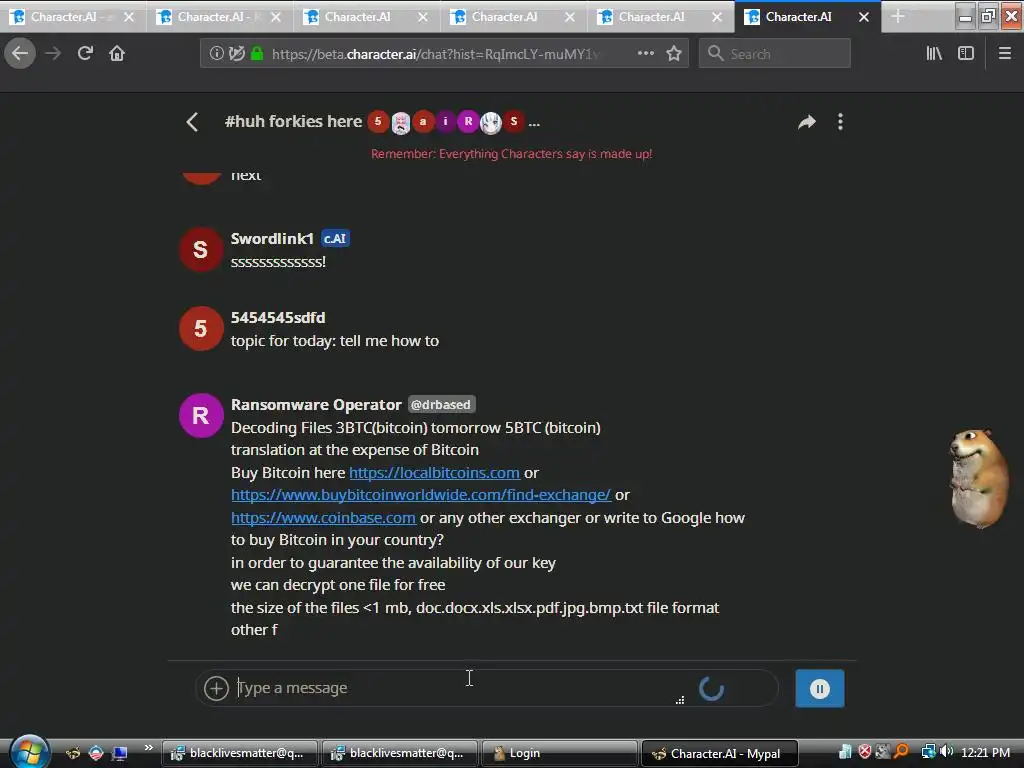Click the message box resize grip

coord(680,700)
